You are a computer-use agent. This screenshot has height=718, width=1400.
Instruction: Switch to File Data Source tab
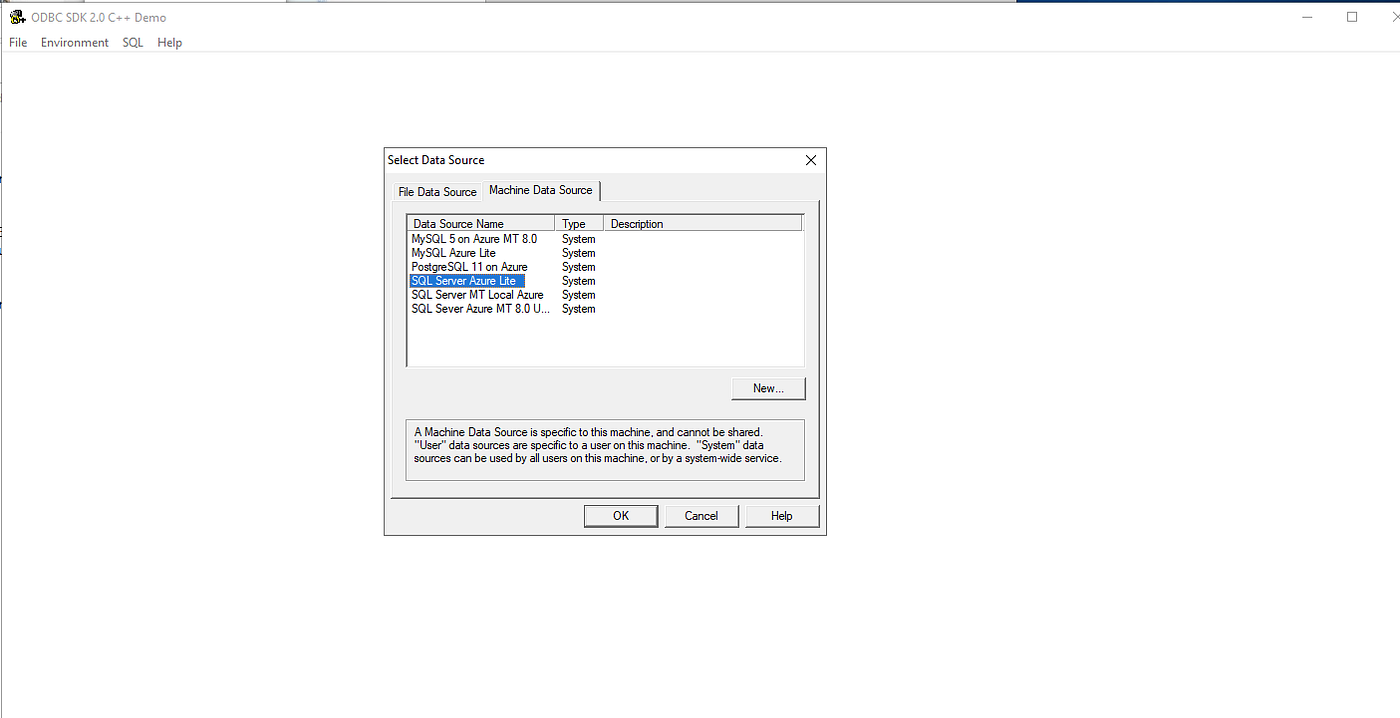point(437,192)
